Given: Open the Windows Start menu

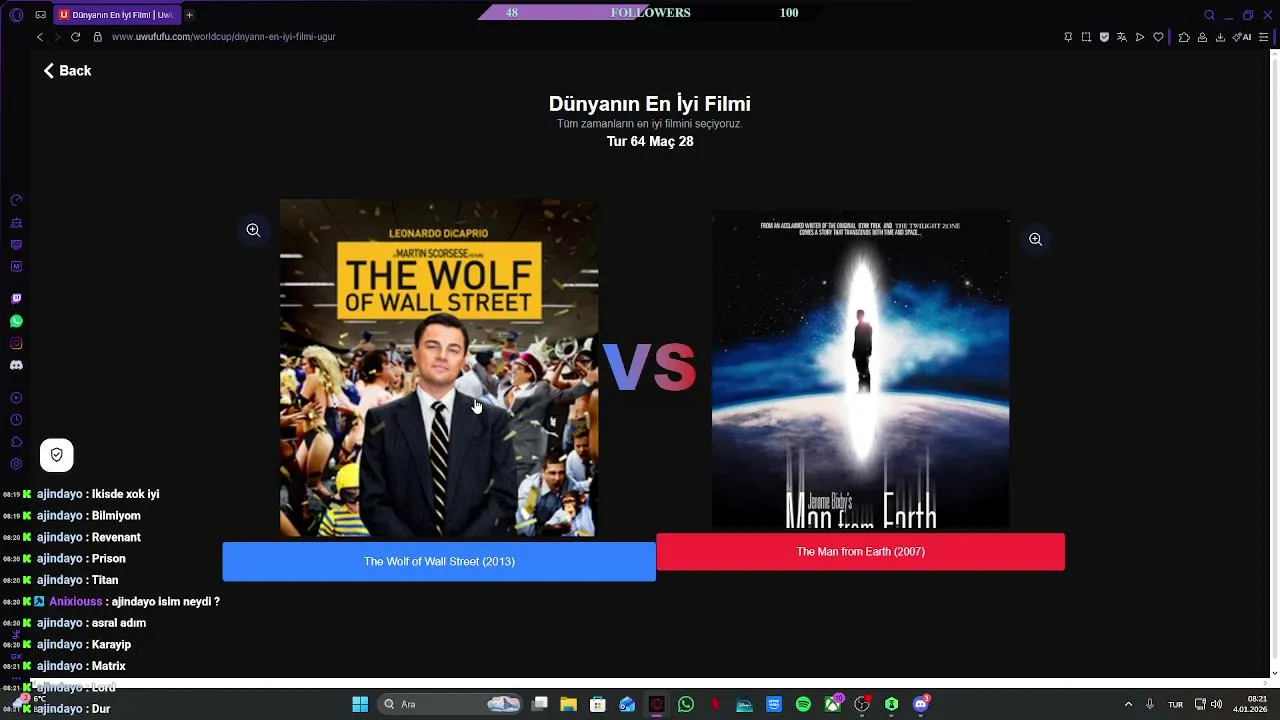Looking at the screenshot, I should pos(360,704).
